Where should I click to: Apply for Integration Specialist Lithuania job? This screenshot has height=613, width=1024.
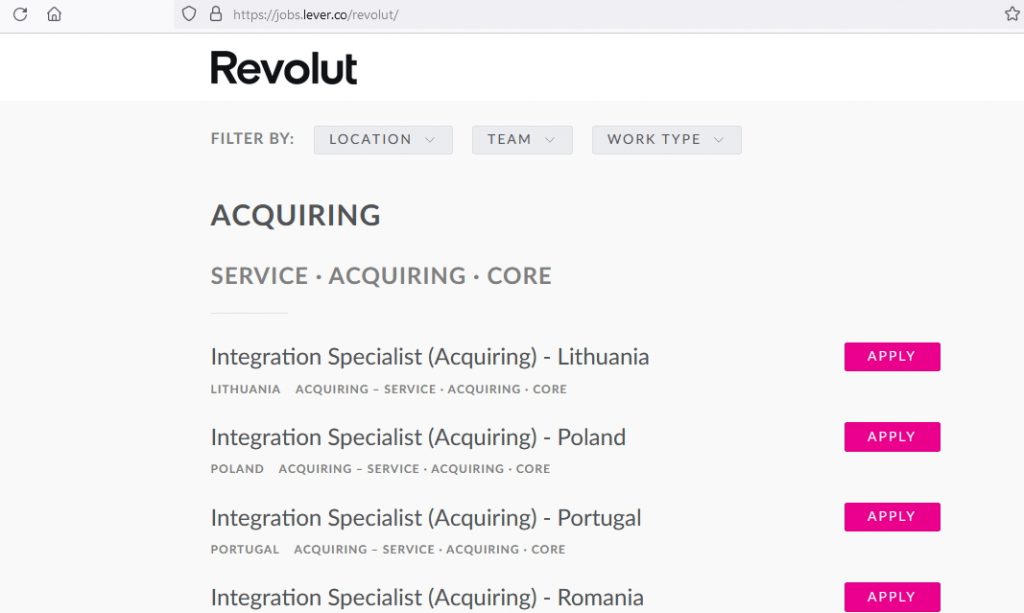892,357
